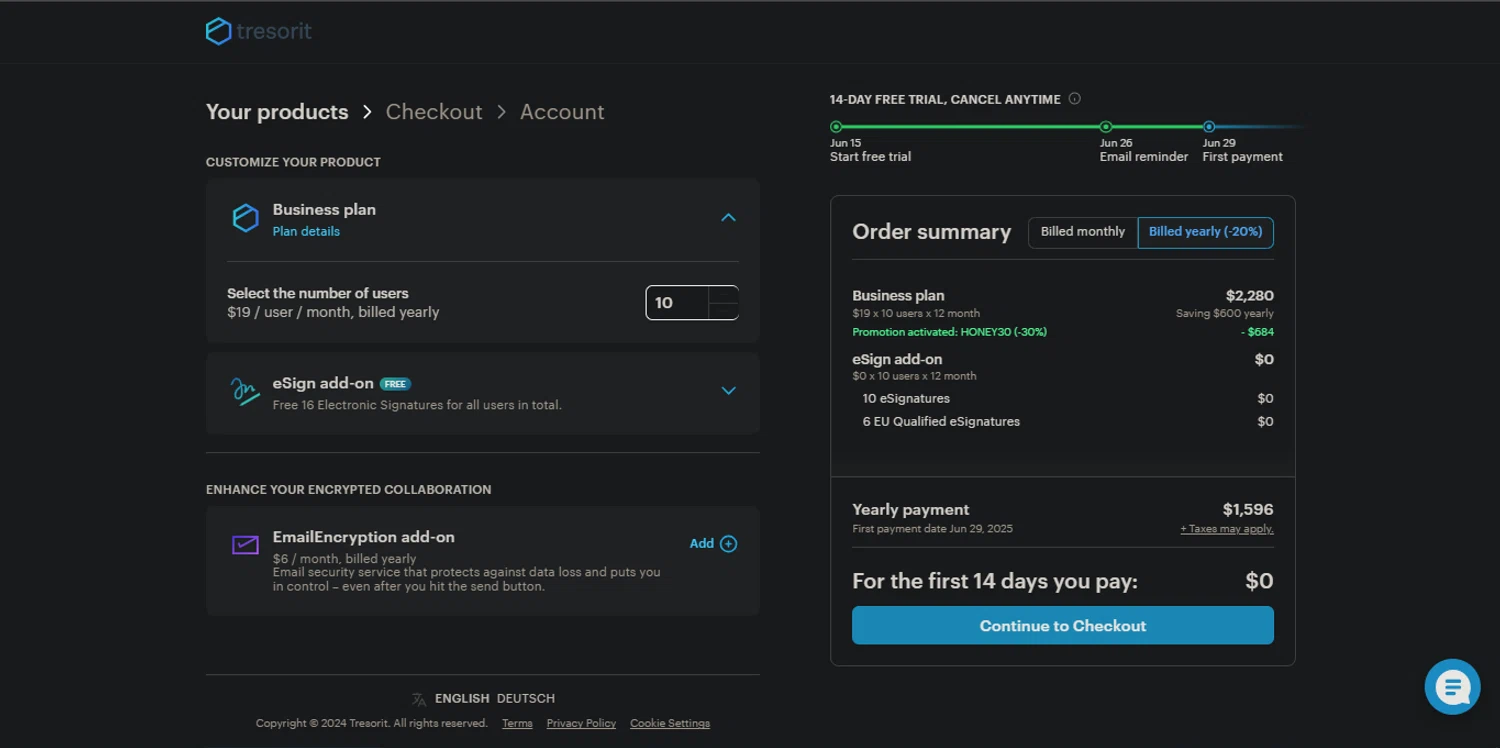Click the Jun 15 start free trial marker
This screenshot has width=1500, height=748.
[x=836, y=127]
